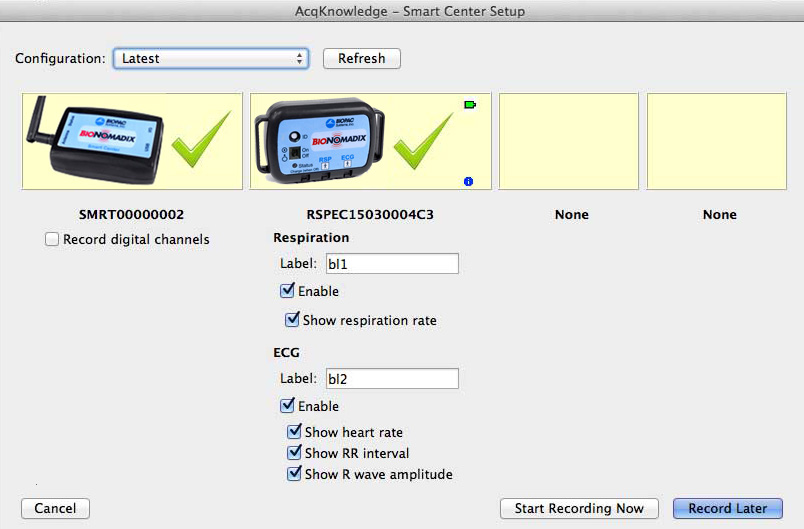The height and width of the screenshot is (529, 804).
Task: Click the green battery indicator icon
Action: coord(469,104)
